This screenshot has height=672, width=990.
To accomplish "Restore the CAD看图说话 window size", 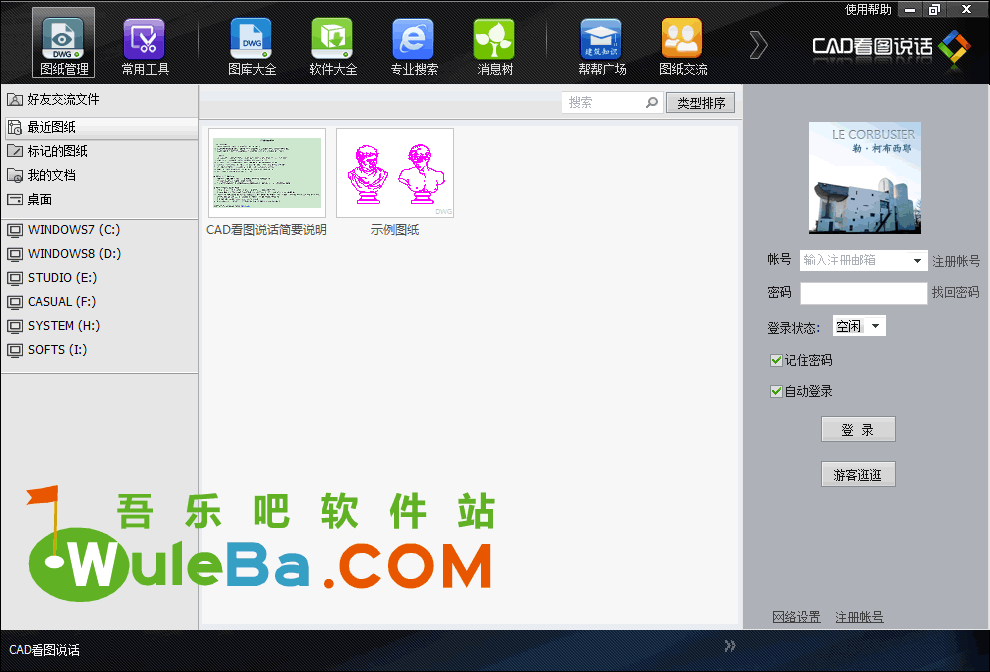I will [934, 9].
